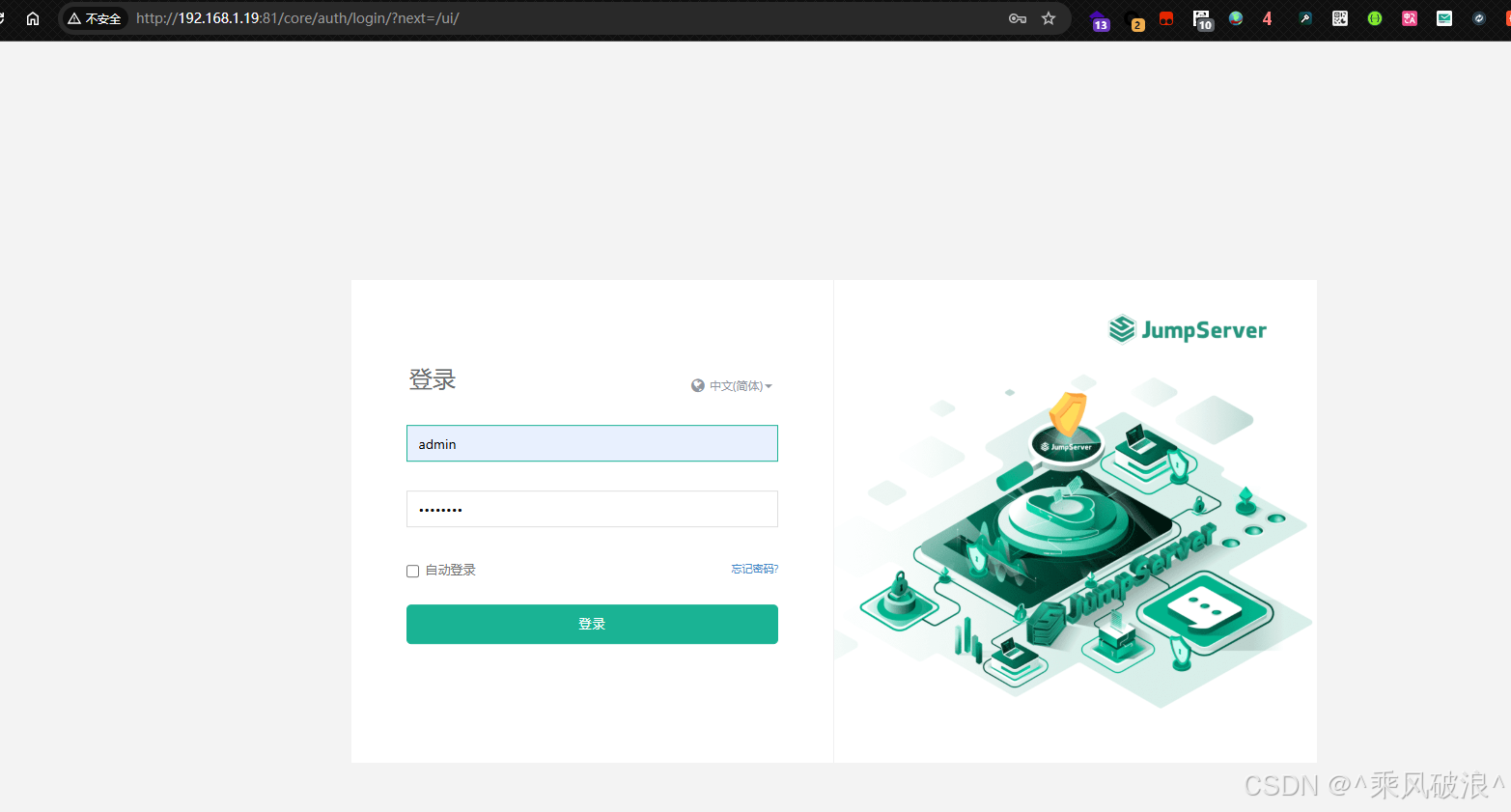Viewport: 1511px width, 812px height.
Task: Click the globe icon beside language selector
Action: point(697,385)
